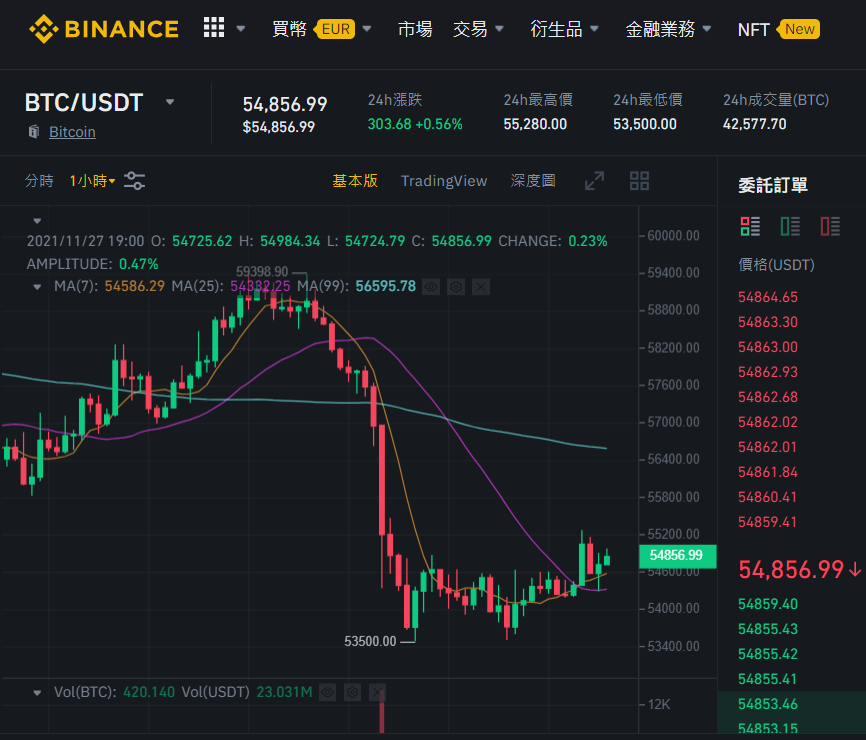Click the Binance logo
This screenshot has height=740, width=866.
tap(104, 29)
